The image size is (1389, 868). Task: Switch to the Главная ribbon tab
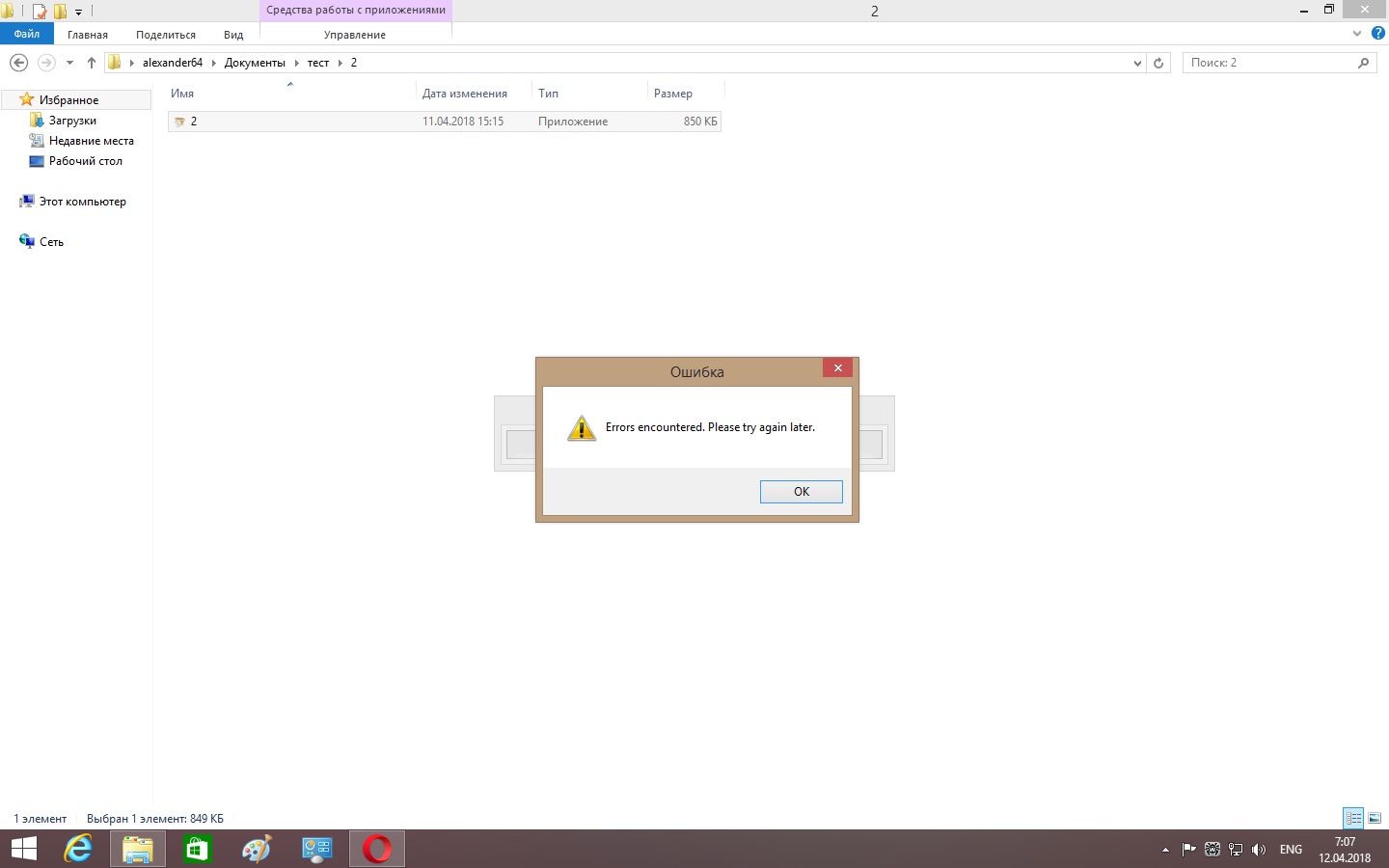(88, 35)
